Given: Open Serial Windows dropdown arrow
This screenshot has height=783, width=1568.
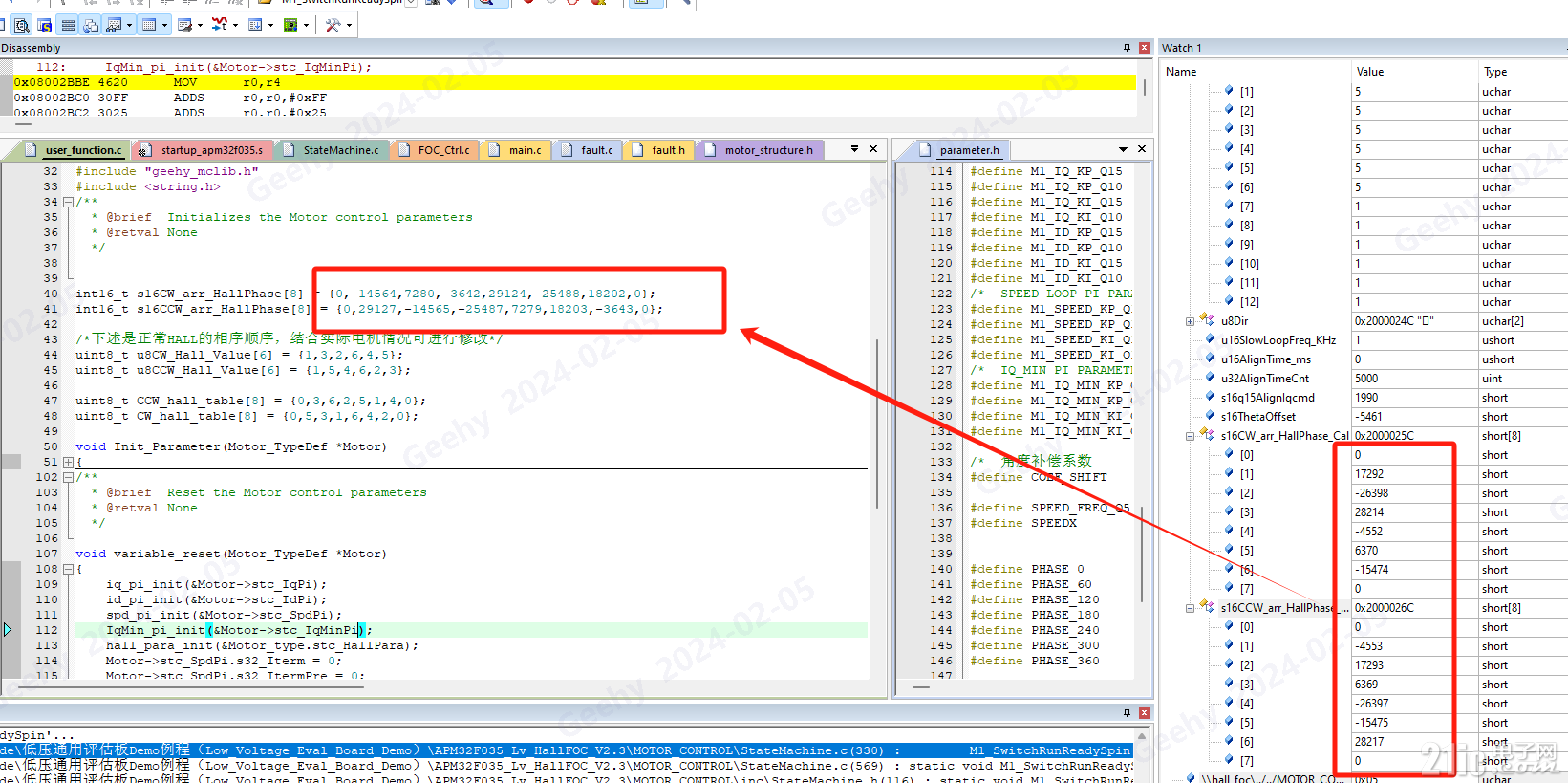Looking at the screenshot, I should (200, 25).
